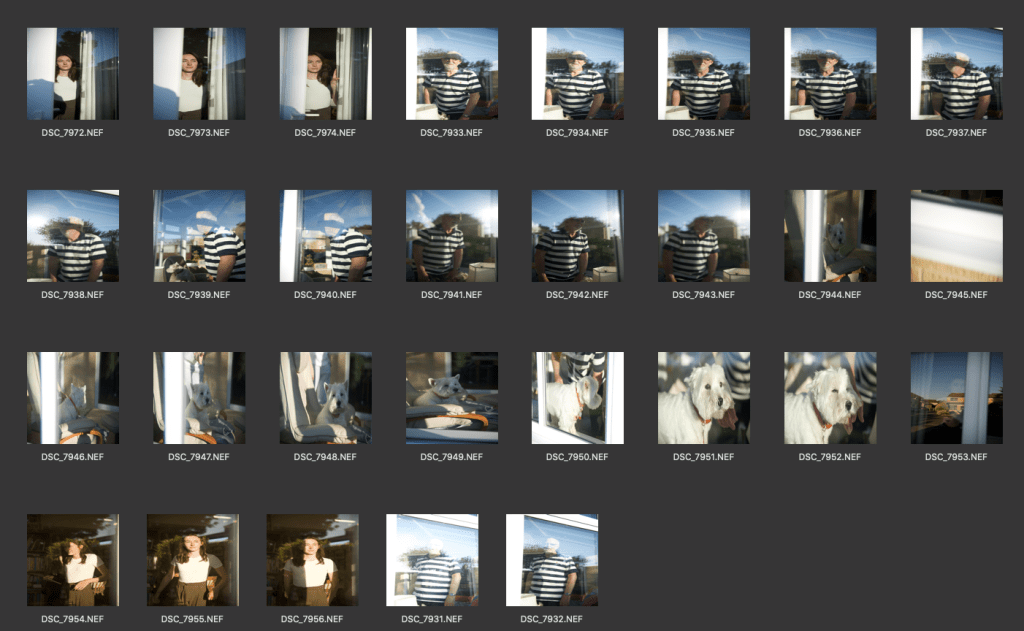Pick the DSC_7954.NEF portrait thumbnail
Viewport: 1024px width, 631px height.
pyautogui.click(x=73, y=560)
